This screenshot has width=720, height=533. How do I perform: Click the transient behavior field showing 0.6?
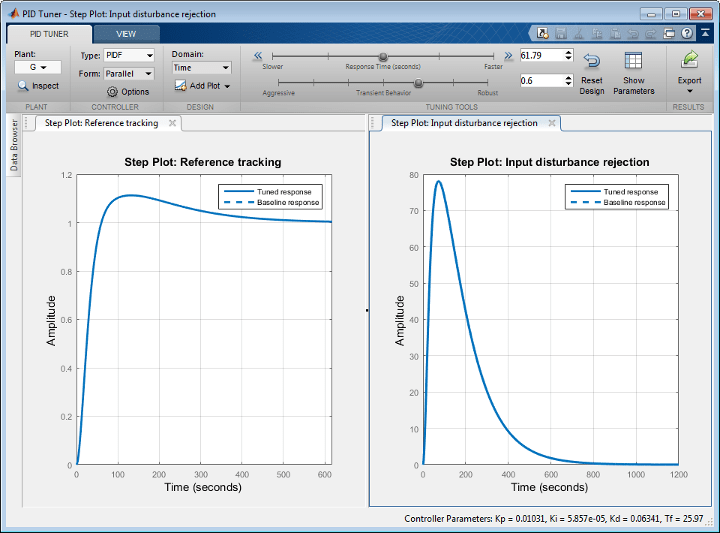coord(542,81)
